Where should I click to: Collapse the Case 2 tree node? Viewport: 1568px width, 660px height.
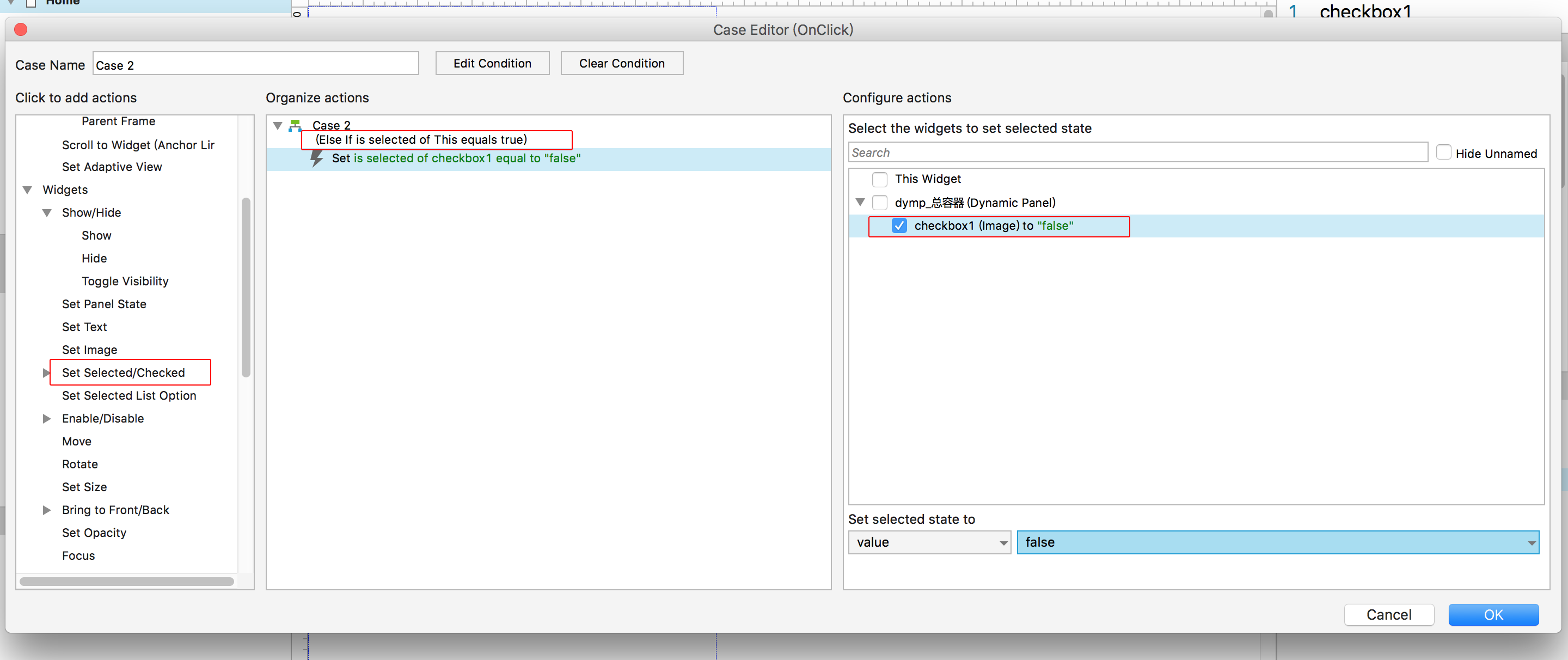tap(278, 125)
